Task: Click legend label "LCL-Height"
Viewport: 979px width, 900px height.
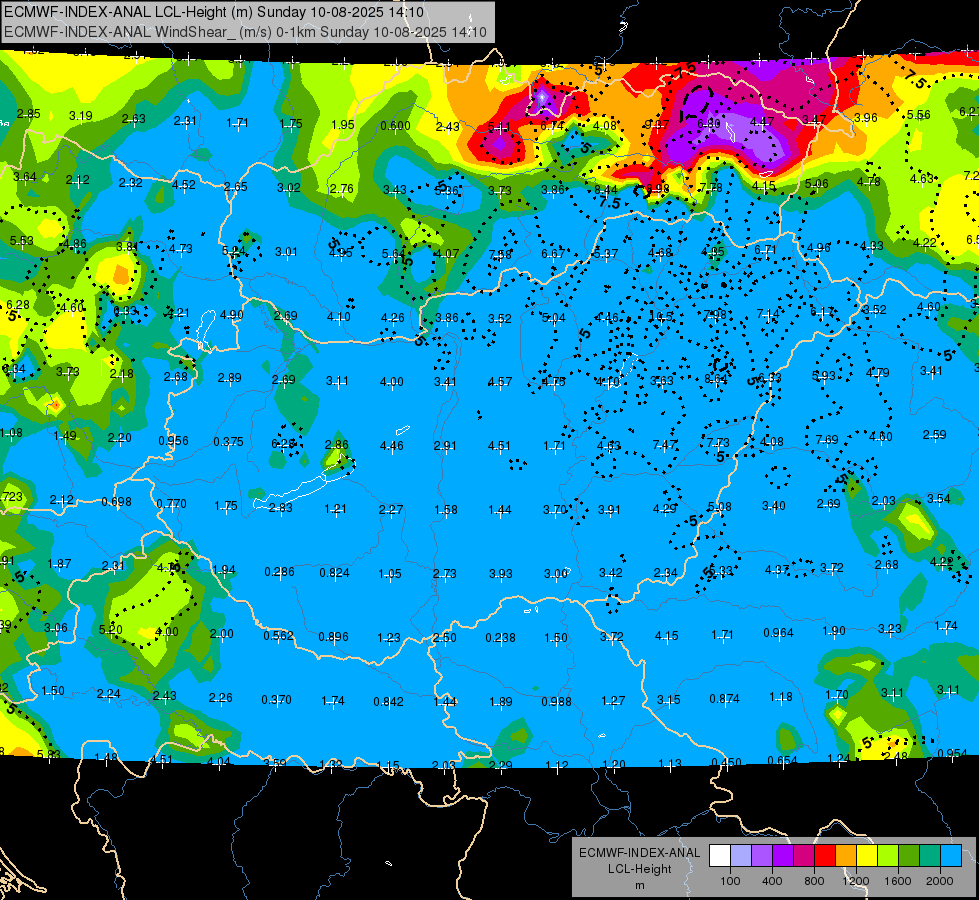Action: 639,869
